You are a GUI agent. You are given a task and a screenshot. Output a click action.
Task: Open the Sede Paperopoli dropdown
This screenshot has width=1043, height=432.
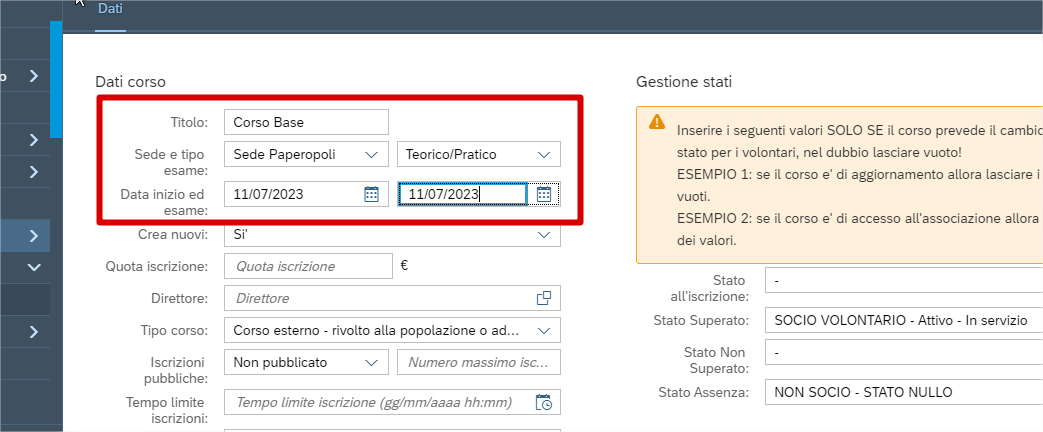[371, 154]
